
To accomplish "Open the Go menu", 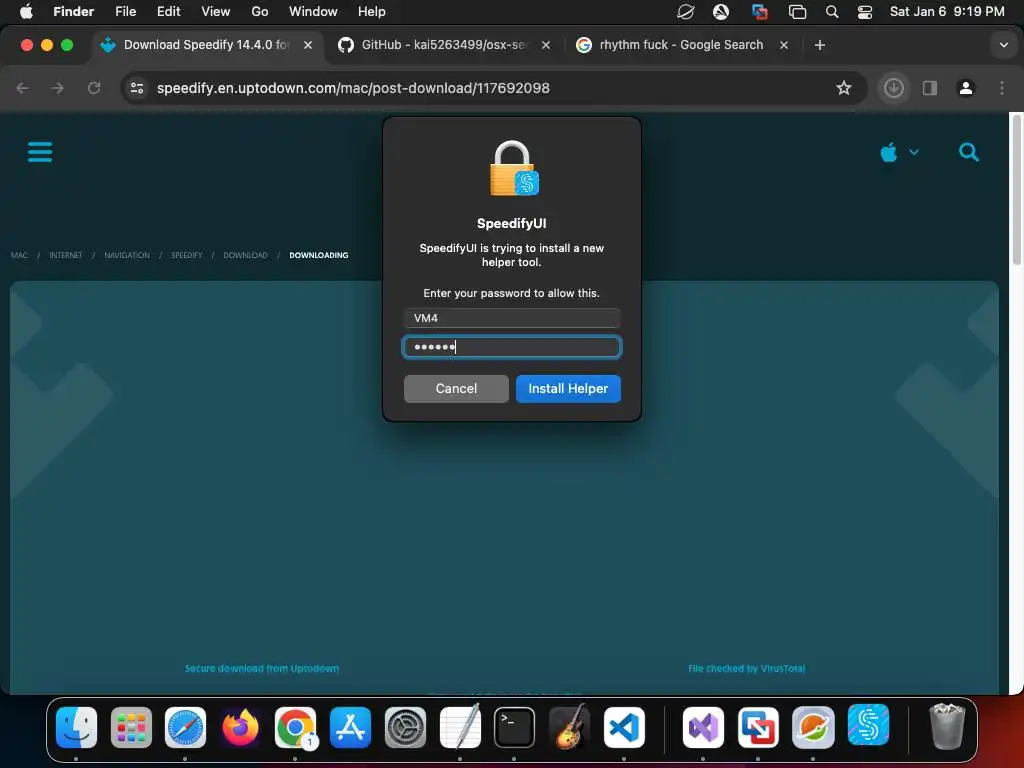I will point(260,12).
